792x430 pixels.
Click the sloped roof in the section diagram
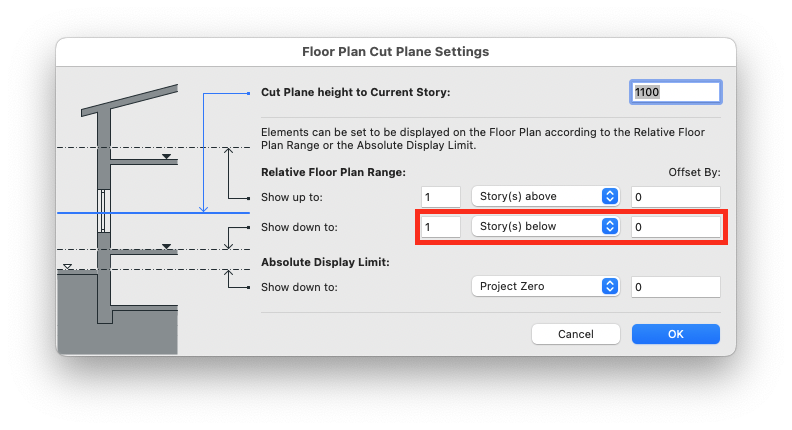click(x=130, y=100)
